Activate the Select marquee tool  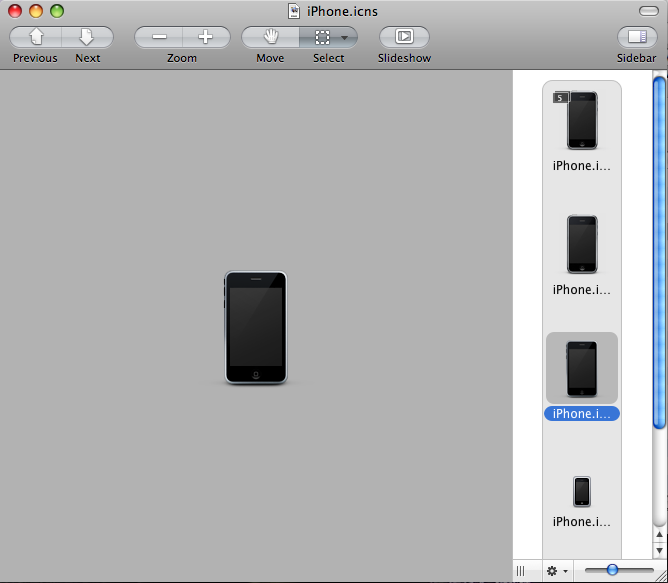[x=322, y=37]
